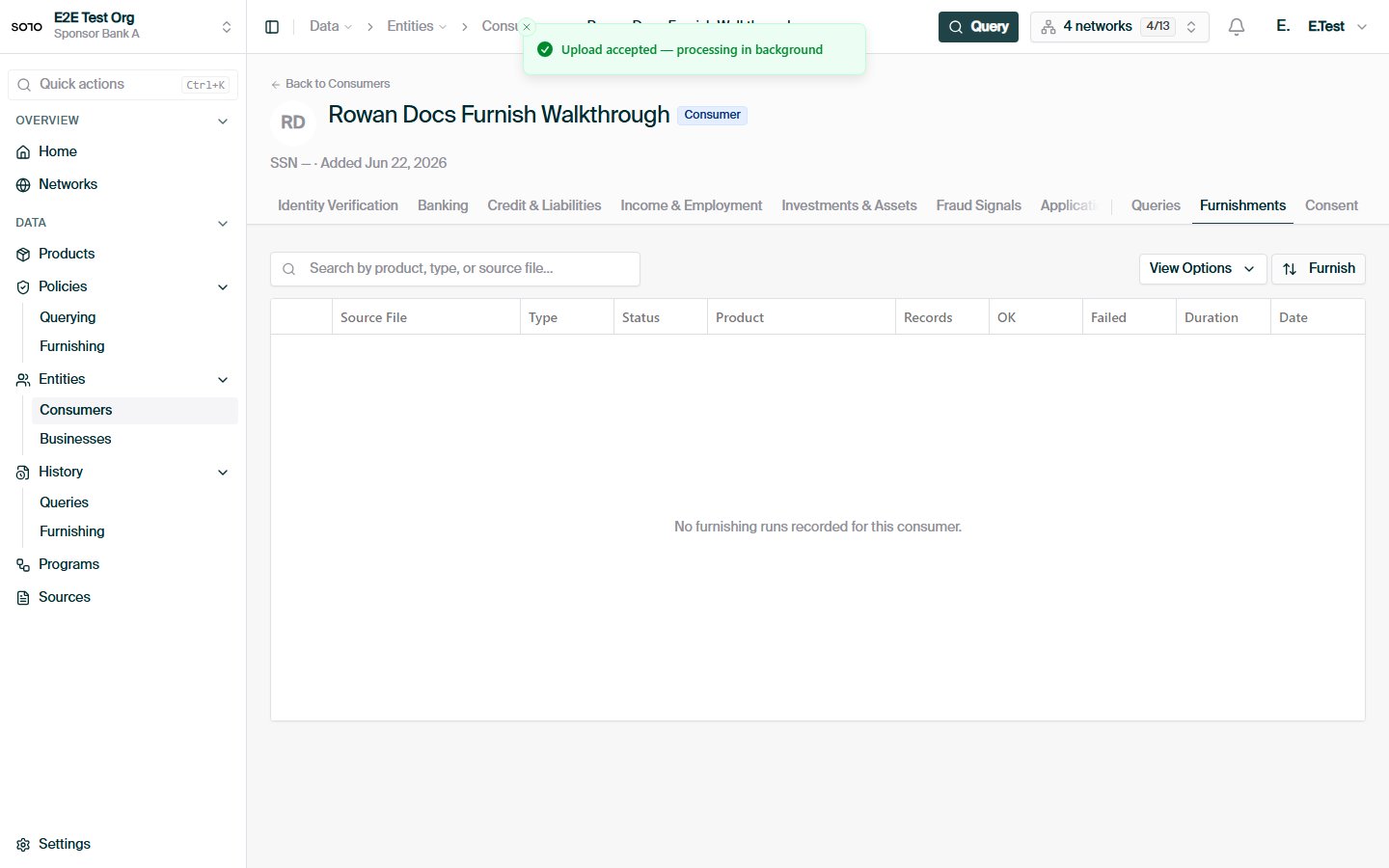The height and width of the screenshot is (868, 1389).
Task: Switch to Identity Verification tab
Action: (338, 205)
